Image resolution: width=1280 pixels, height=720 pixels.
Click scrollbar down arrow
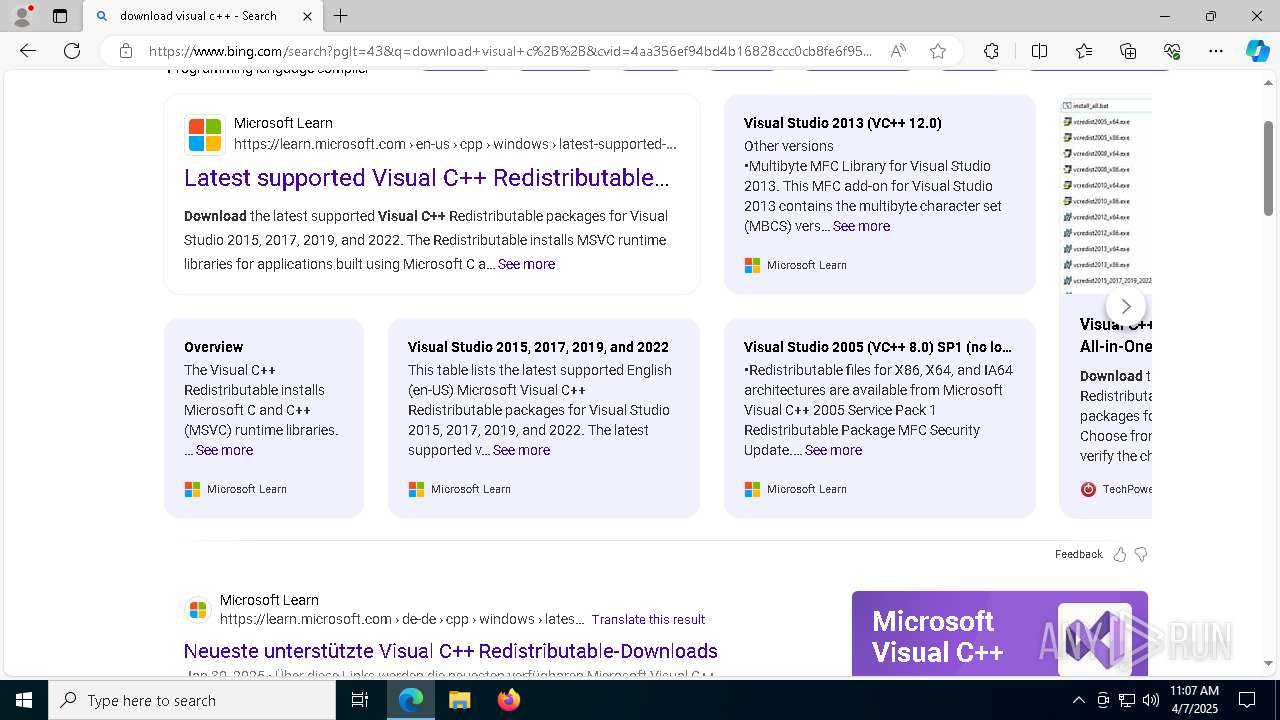(1268, 663)
